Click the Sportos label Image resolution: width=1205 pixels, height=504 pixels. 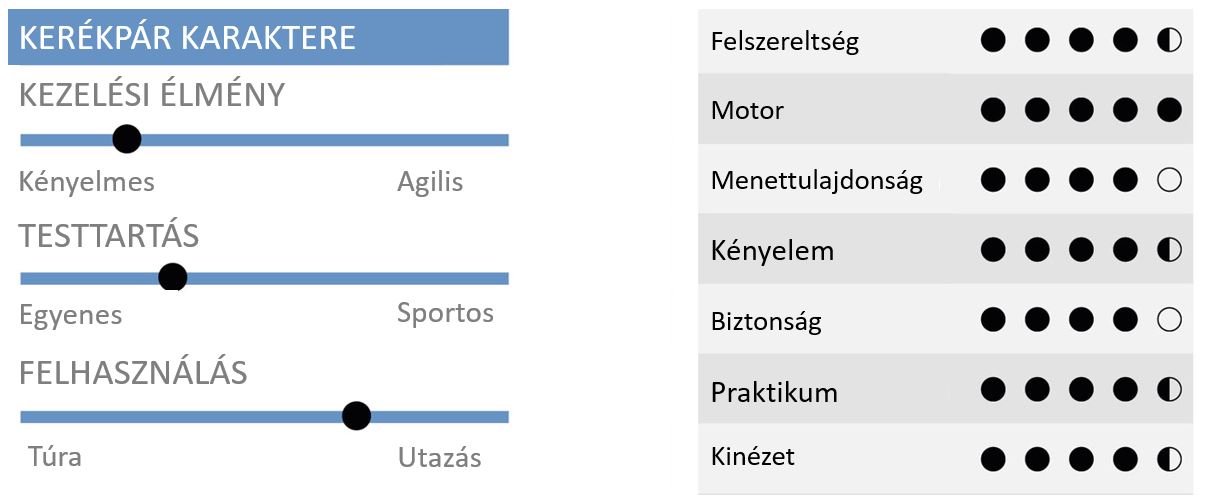445,313
